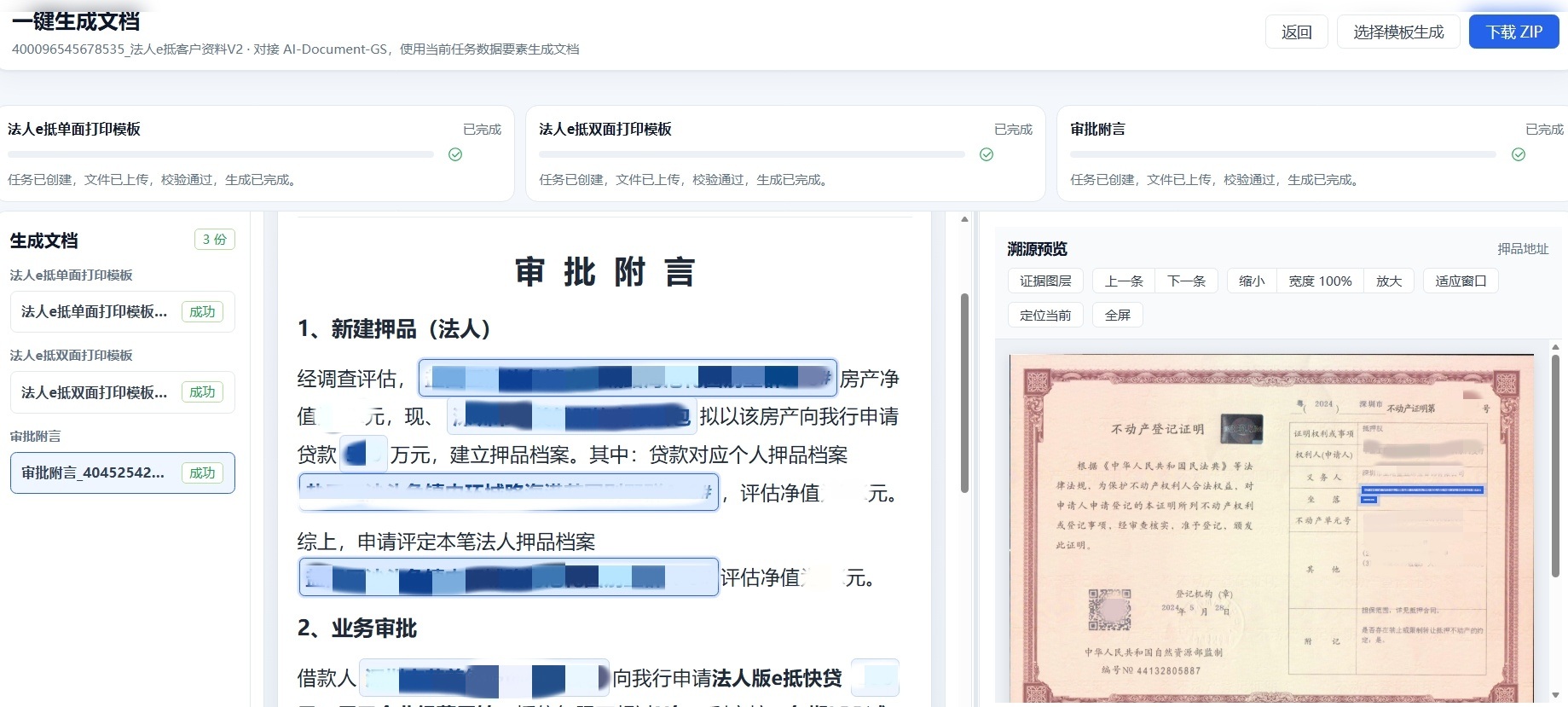Select 审批附言_40452542 document item
Screen dimensions: 1568x707
[x=123, y=473]
